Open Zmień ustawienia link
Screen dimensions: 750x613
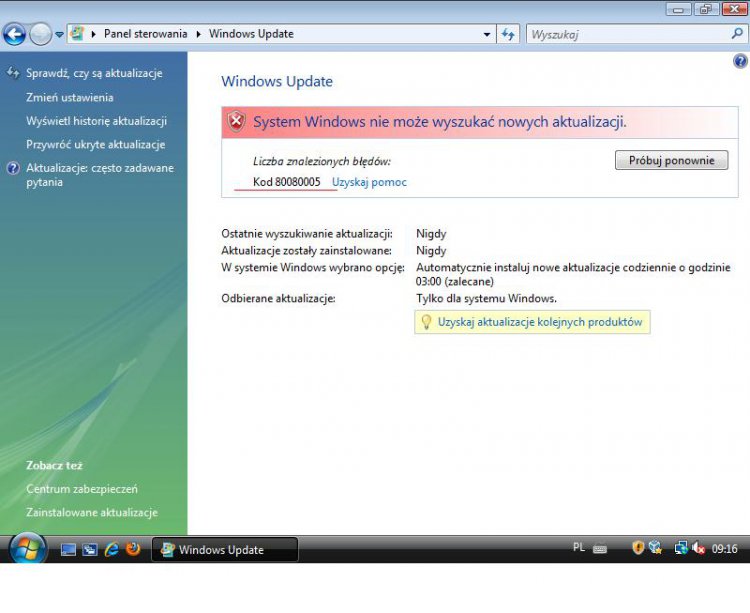(x=70, y=98)
